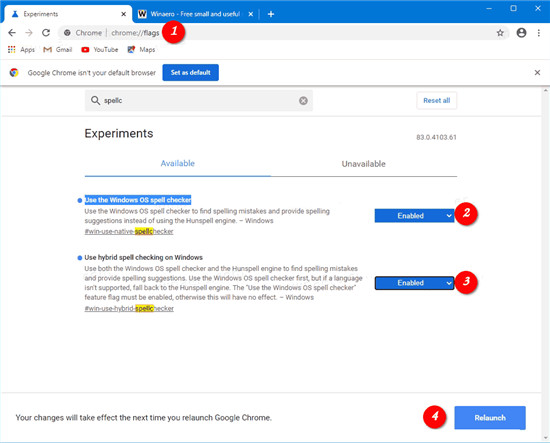
Task: Click 'Use the Windows OS spell checker' title
Action: [x=138, y=200]
